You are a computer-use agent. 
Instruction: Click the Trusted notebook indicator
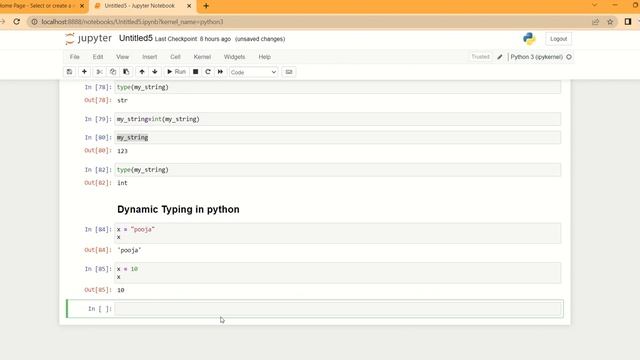point(480,57)
